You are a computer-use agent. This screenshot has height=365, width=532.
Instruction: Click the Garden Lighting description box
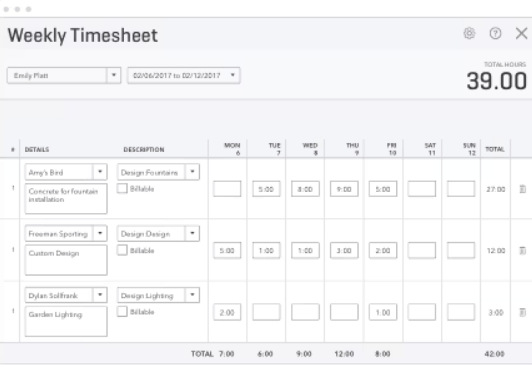pyautogui.click(x=66, y=321)
